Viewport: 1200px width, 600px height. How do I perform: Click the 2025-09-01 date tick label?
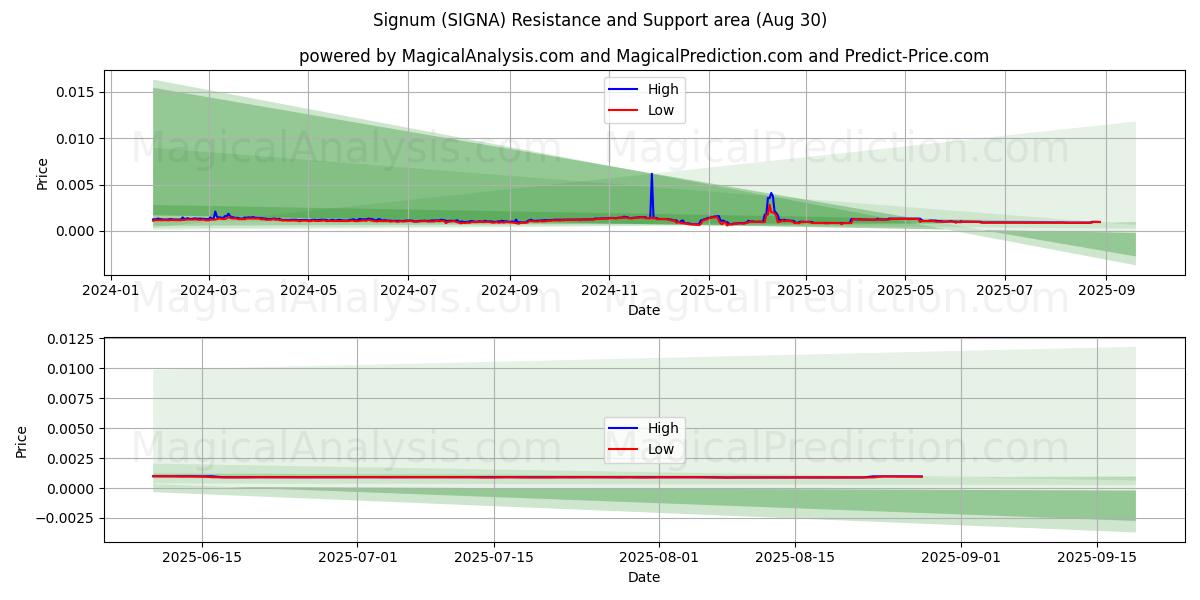click(960, 558)
